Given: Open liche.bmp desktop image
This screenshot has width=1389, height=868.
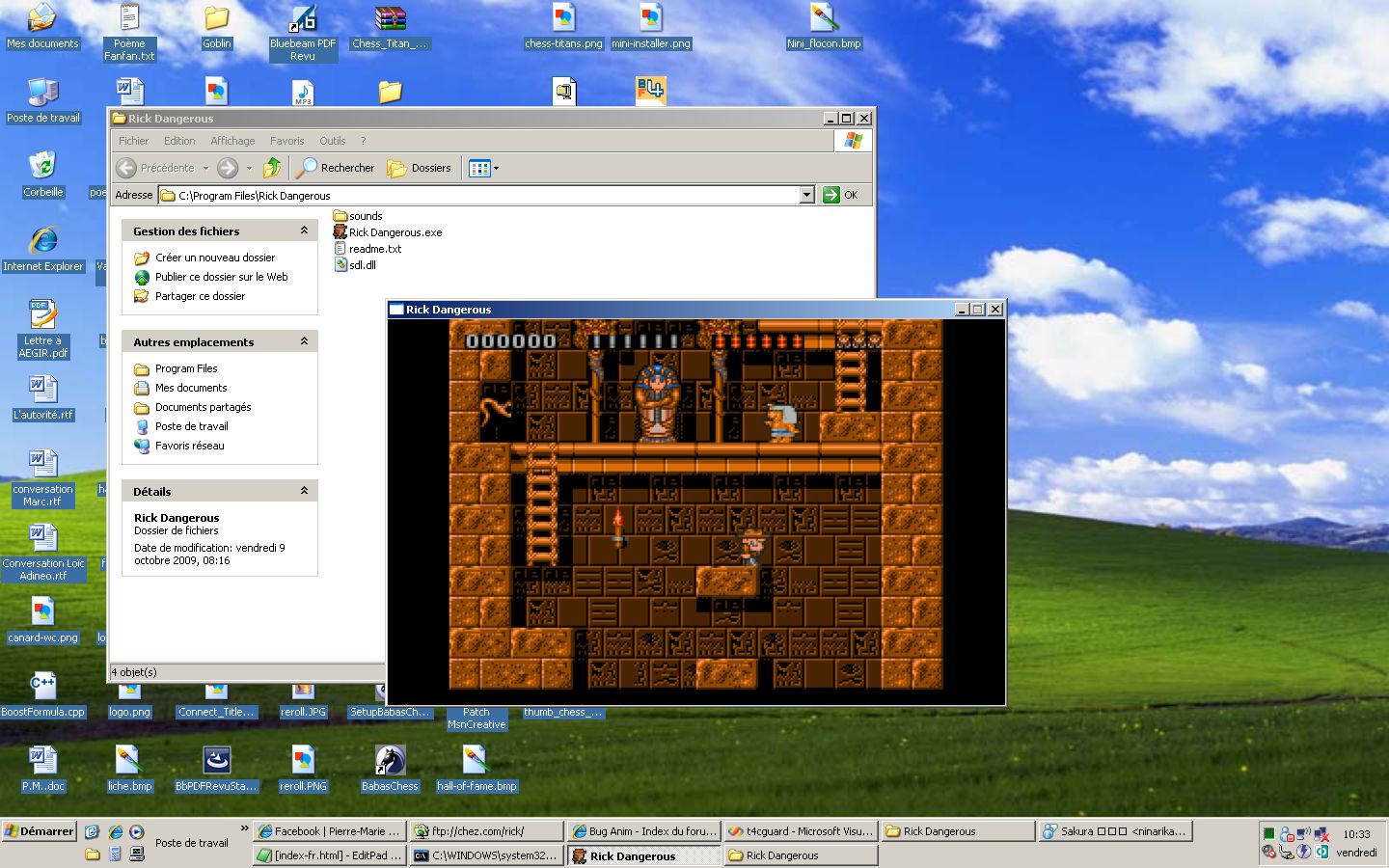Looking at the screenshot, I should [x=129, y=769].
